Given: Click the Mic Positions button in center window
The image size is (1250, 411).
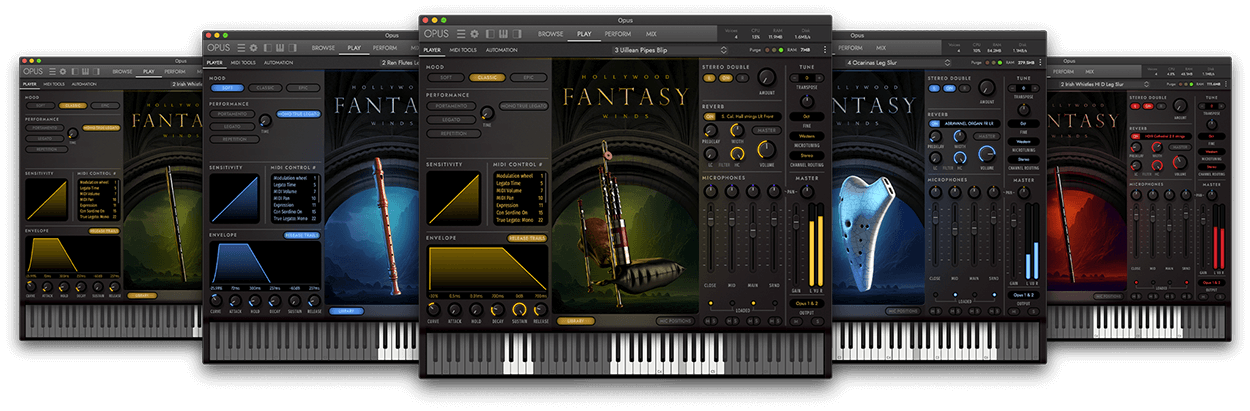Looking at the screenshot, I should coord(675,321).
